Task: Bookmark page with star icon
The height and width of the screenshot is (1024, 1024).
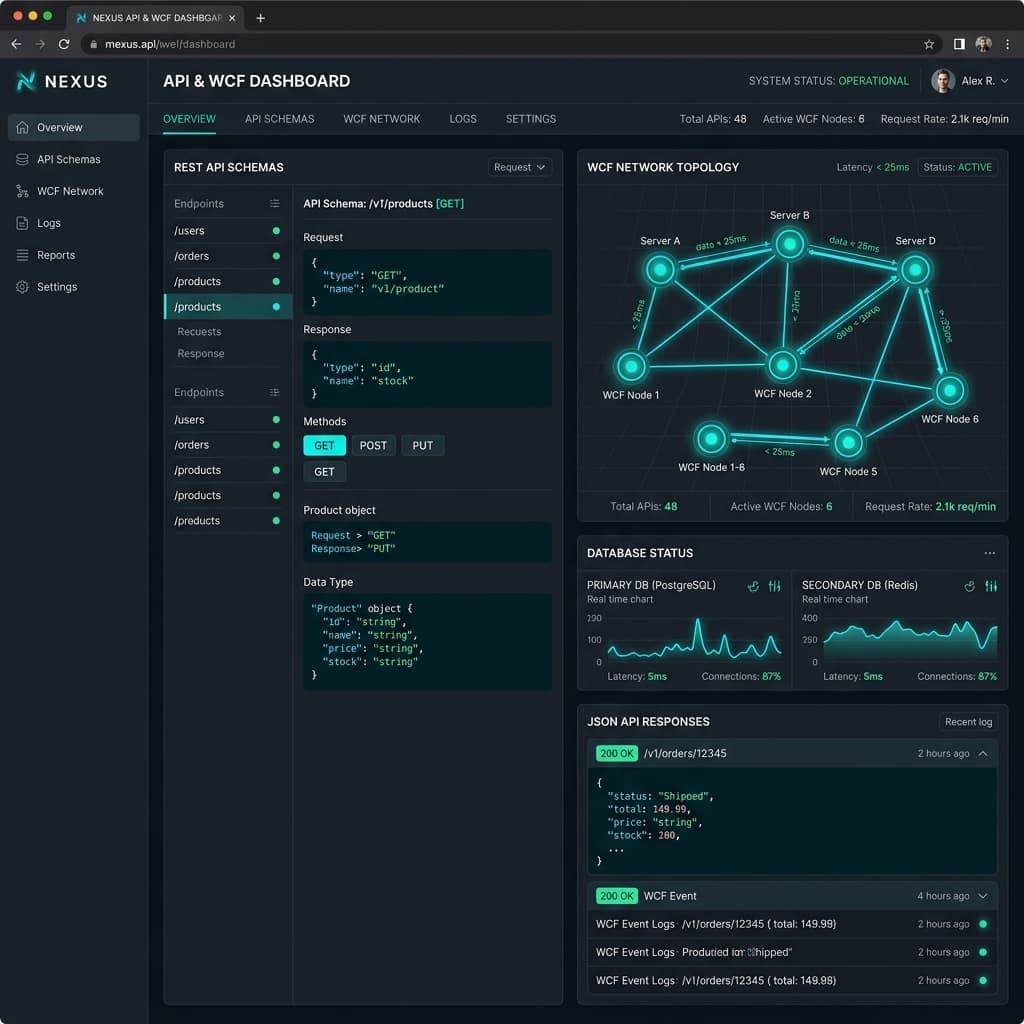Action: (x=929, y=44)
